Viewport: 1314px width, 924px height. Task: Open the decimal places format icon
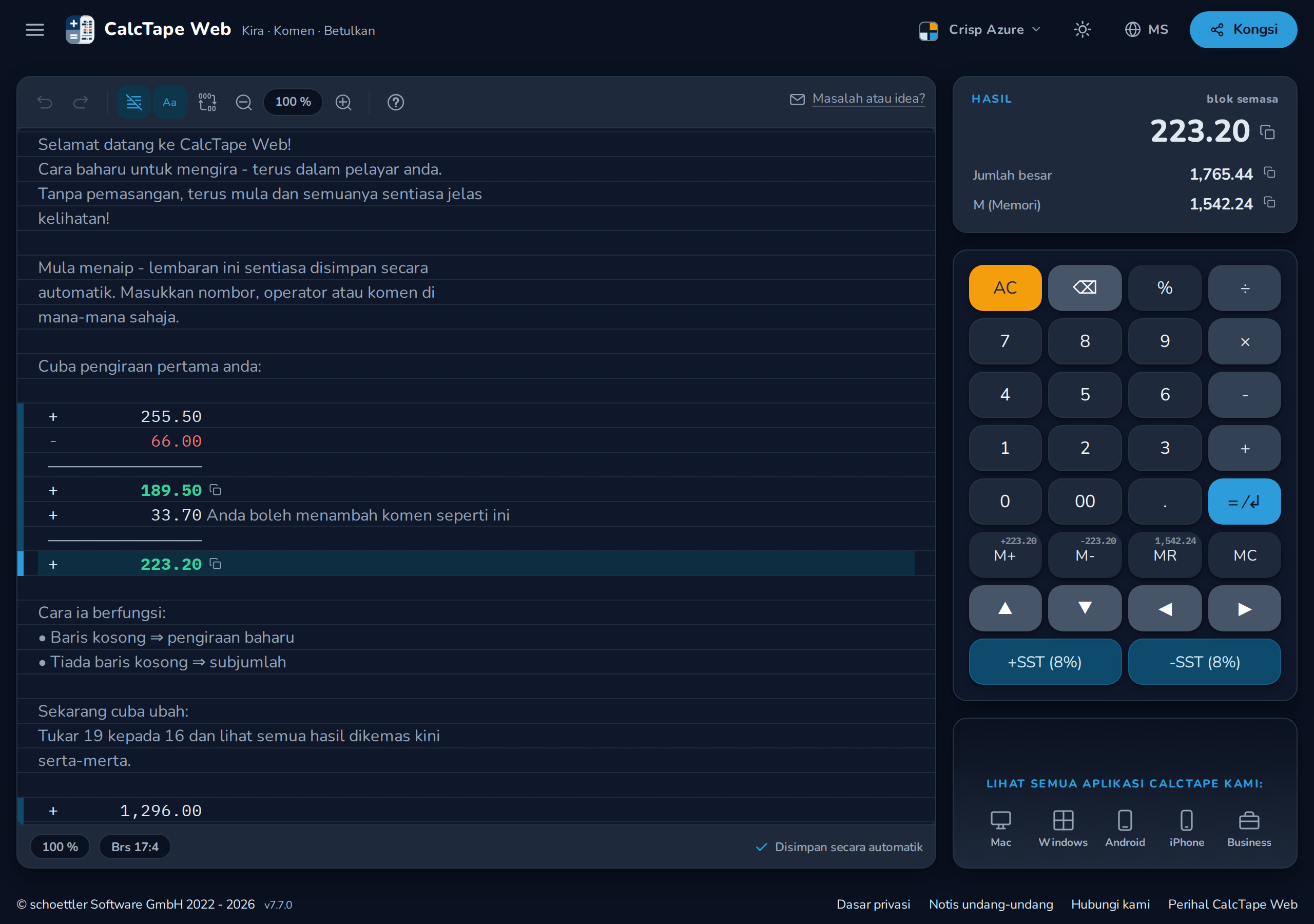[207, 102]
